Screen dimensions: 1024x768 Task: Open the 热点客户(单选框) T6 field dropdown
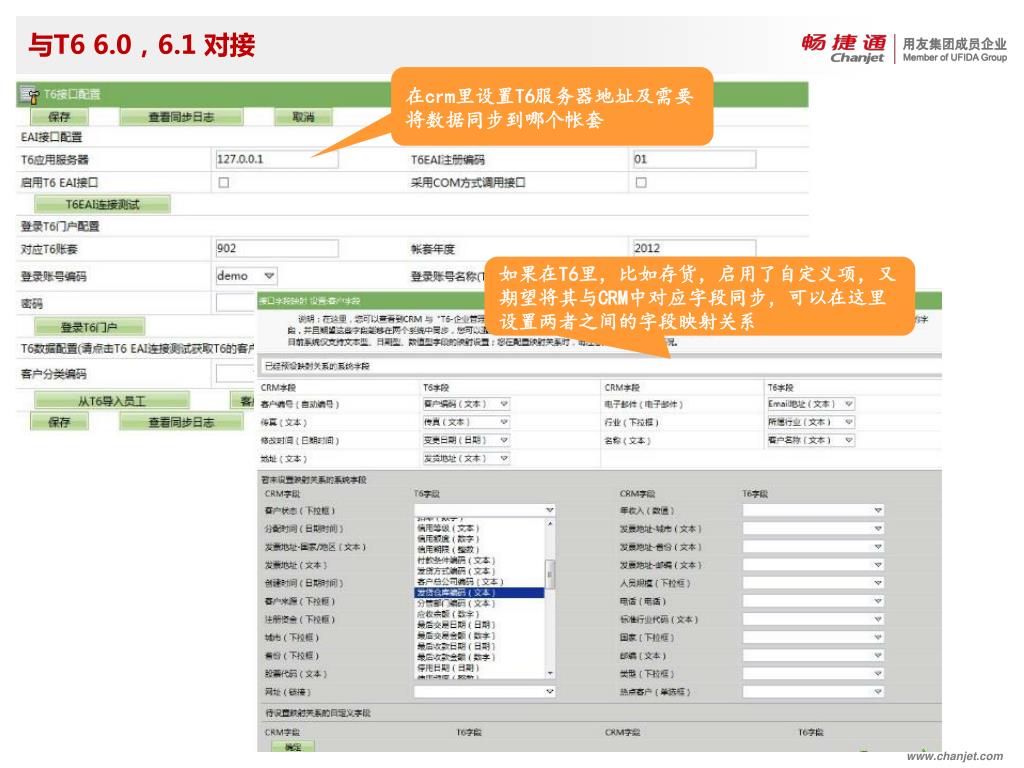[x=878, y=692]
